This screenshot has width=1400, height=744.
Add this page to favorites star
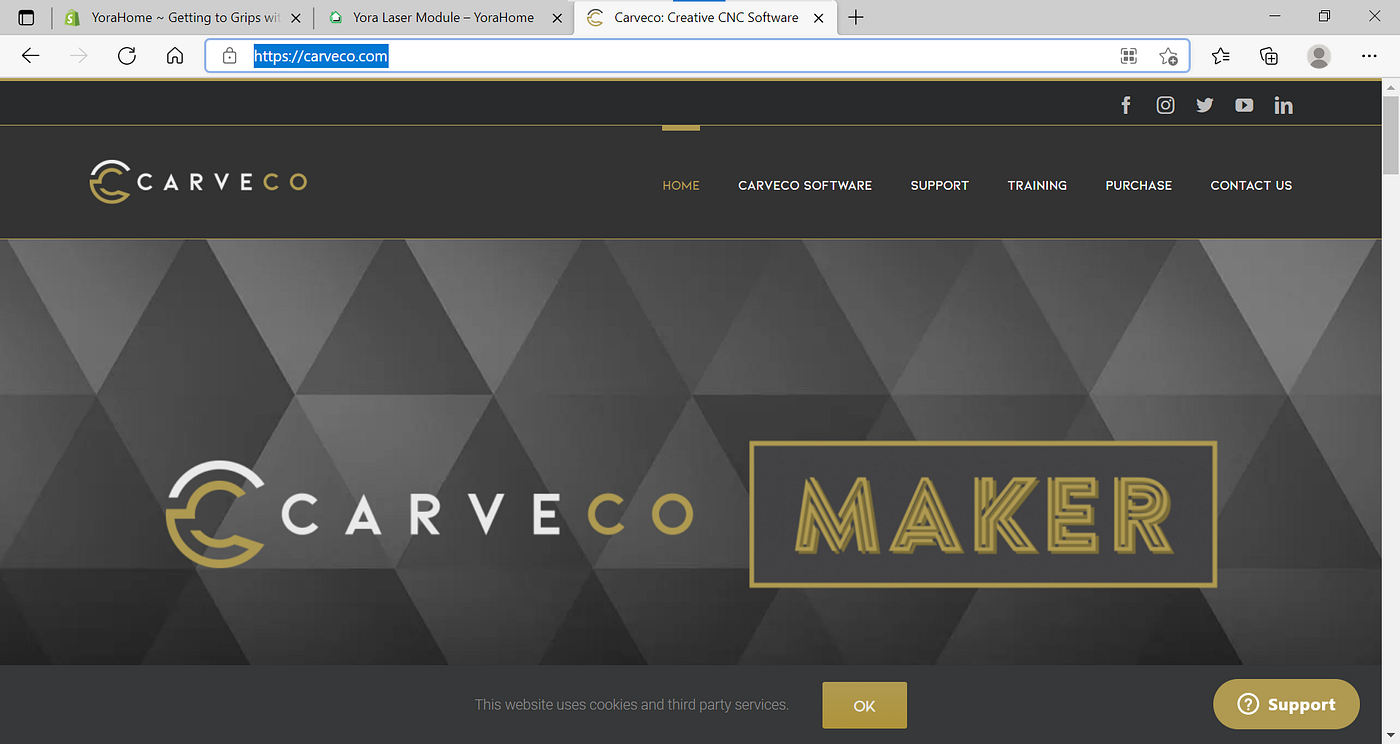click(x=1168, y=56)
